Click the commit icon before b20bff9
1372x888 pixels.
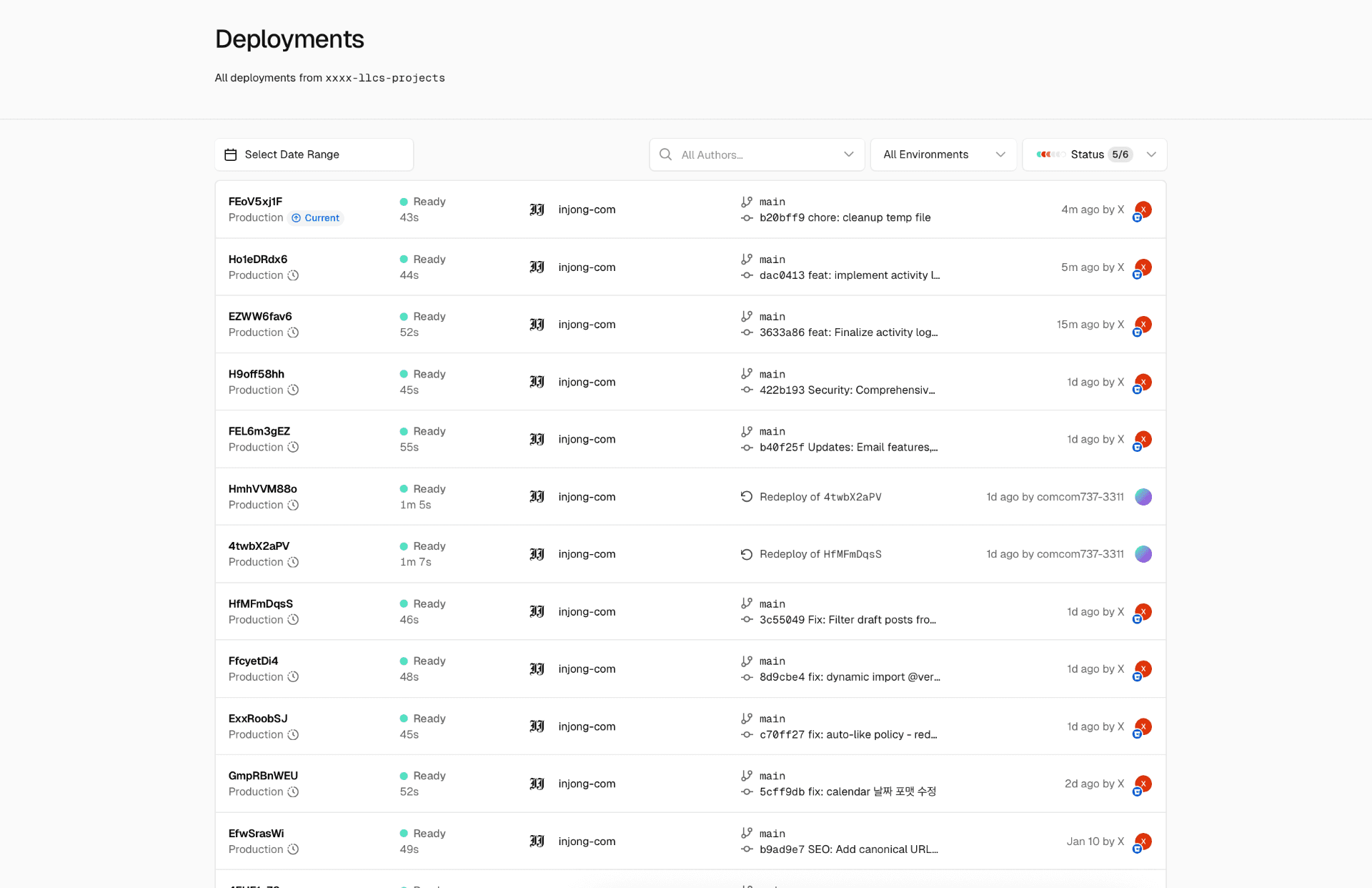click(746, 218)
